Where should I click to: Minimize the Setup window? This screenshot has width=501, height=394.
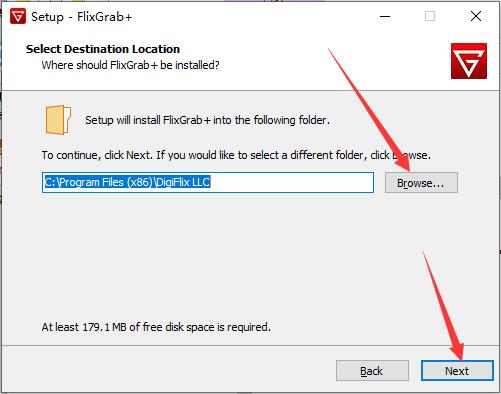click(385, 16)
